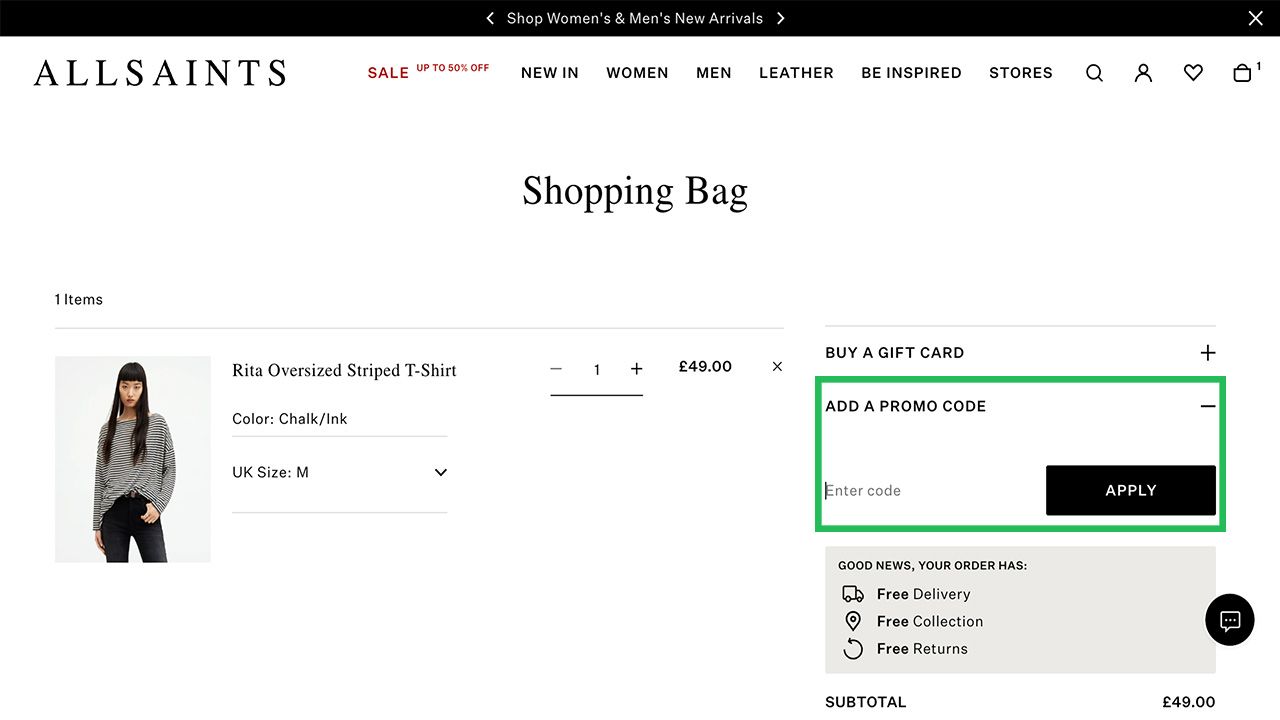Open the shopping bag icon in header
Image resolution: width=1280 pixels, height=720 pixels.
pyautogui.click(x=1243, y=73)
